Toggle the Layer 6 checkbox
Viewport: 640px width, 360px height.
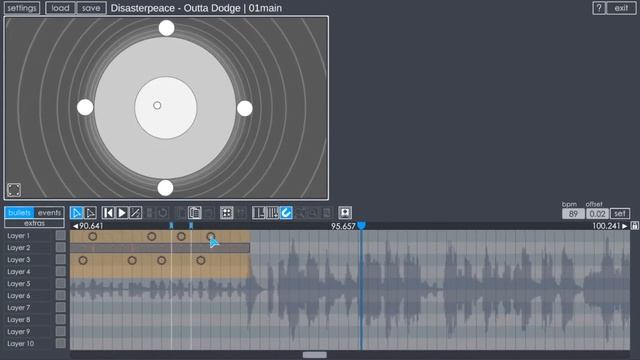coord(60,296)
